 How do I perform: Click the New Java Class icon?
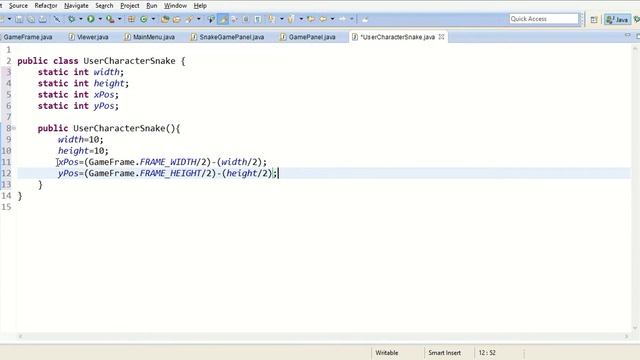click(144, 19)
